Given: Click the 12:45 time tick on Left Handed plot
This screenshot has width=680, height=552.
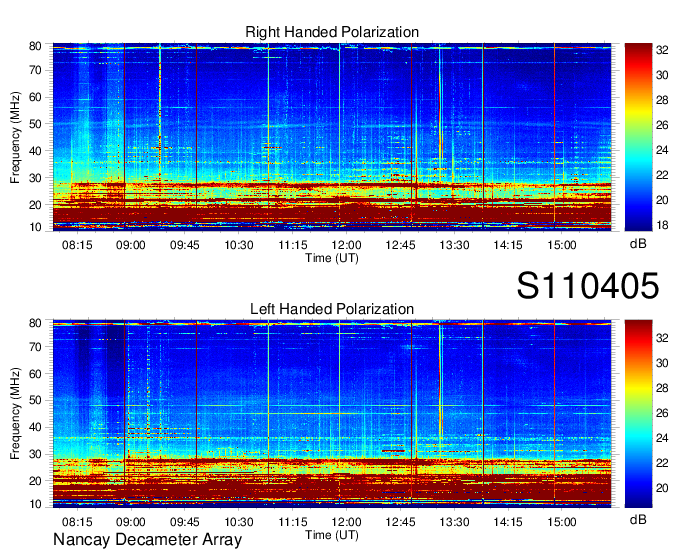Looking at the screenshot, I should [400, 522].
